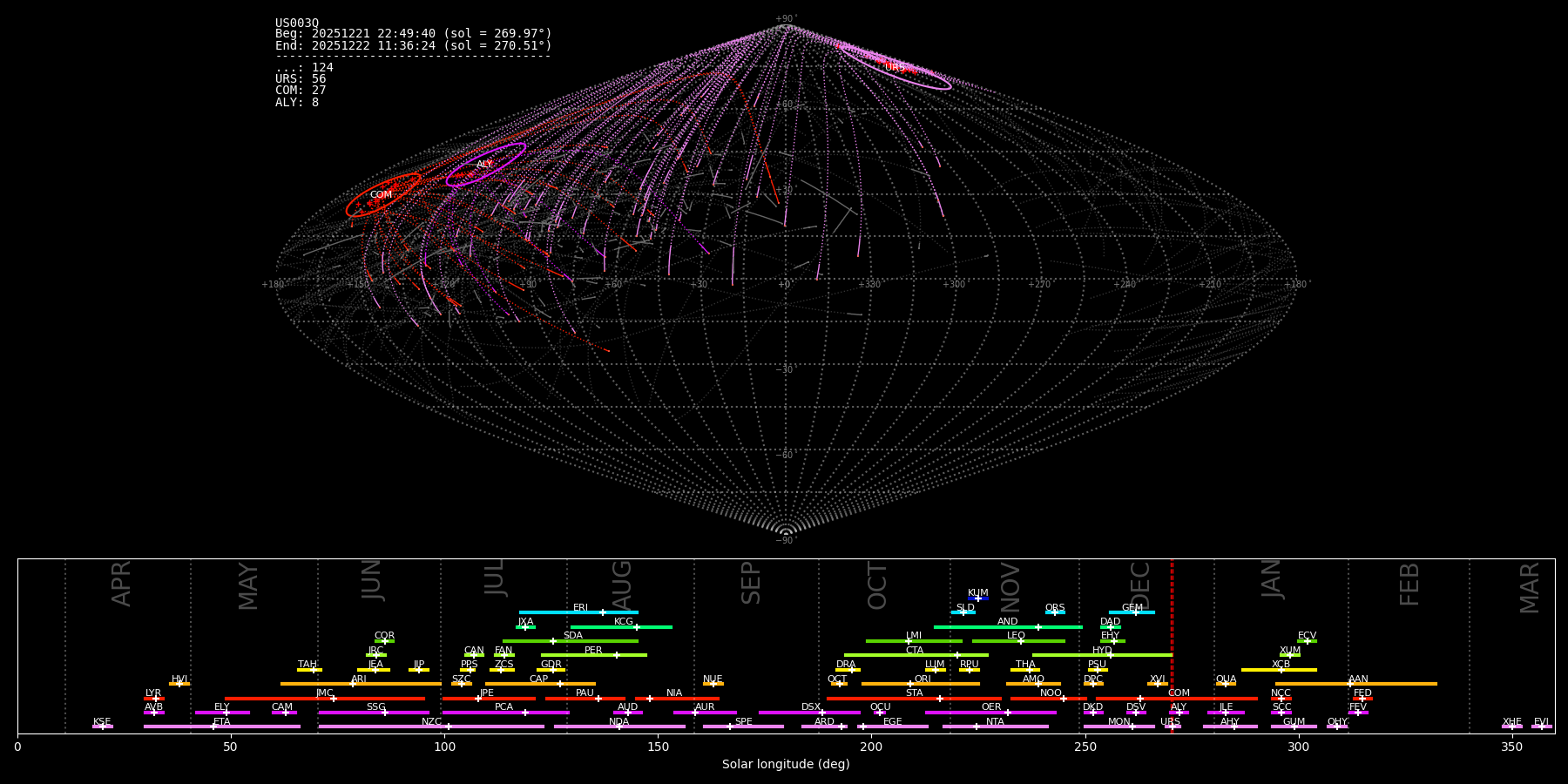Click the SPE shower label in the timeline
Viewport: 1568px width, 784px height.
coord(743,722)
